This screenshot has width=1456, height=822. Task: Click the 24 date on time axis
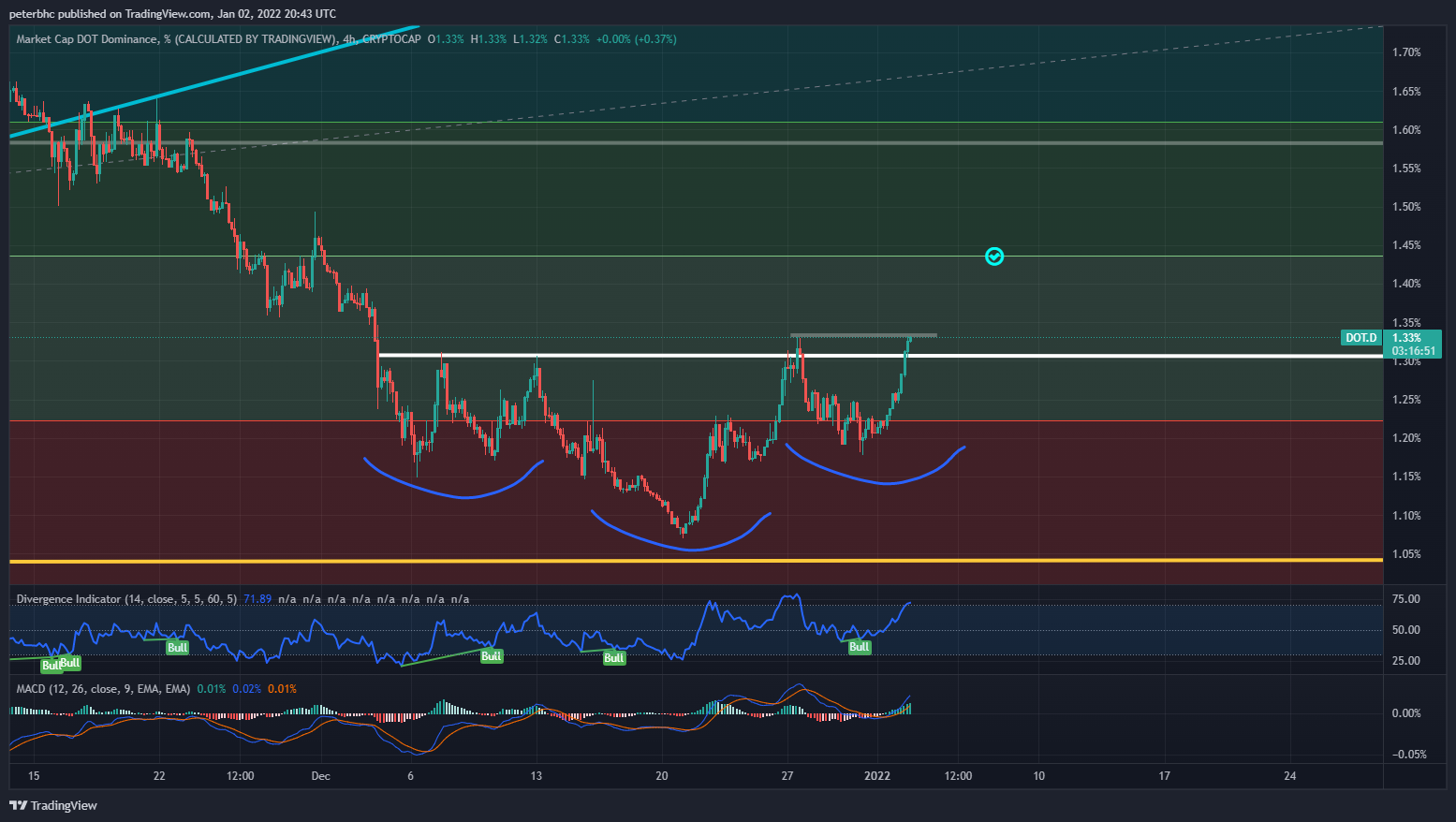(x=1290, y=776)
